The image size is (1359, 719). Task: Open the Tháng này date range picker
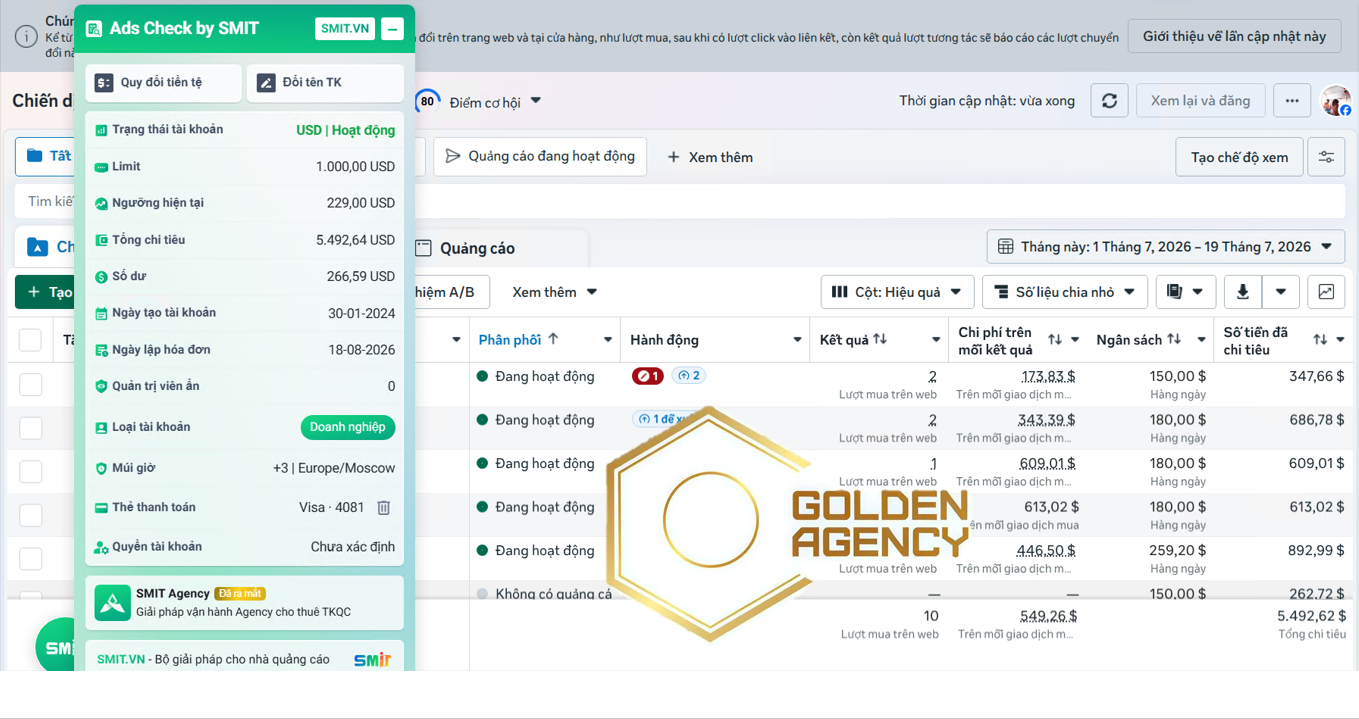(1166, 247)
